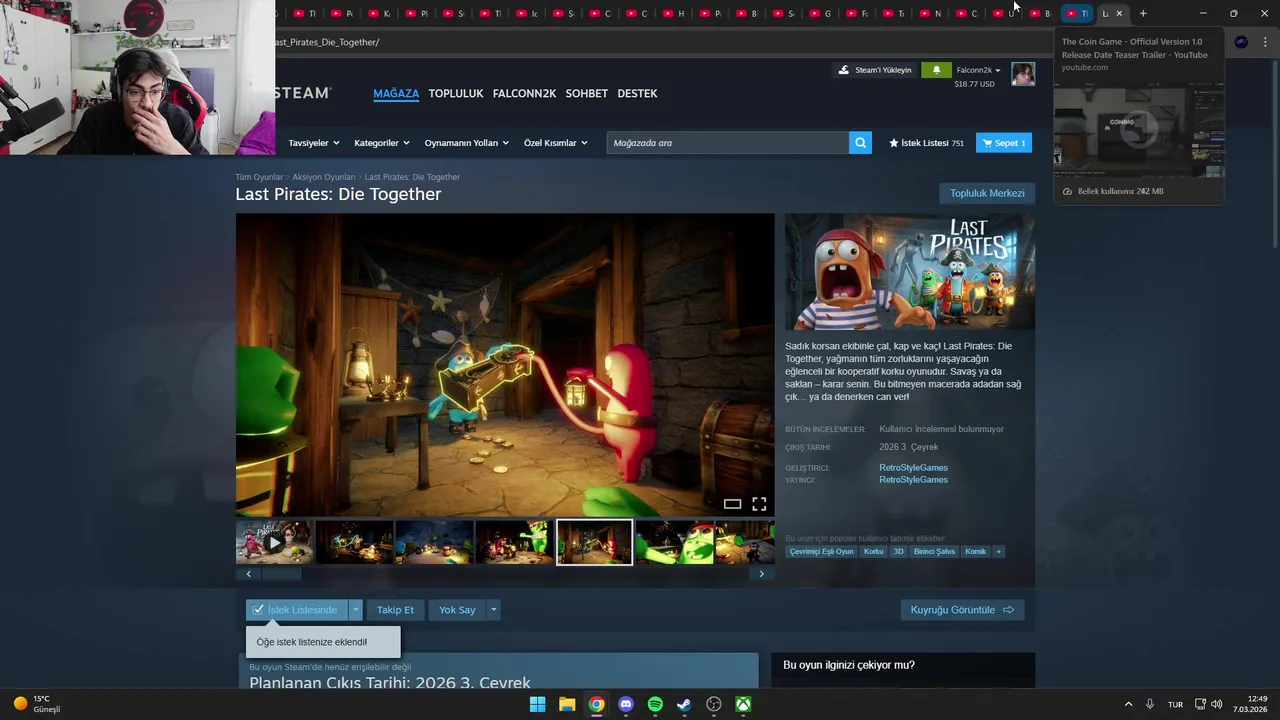Open the taskbar clock showing 12:49
Viewport: 1280px width, 720px height.
1250,704
